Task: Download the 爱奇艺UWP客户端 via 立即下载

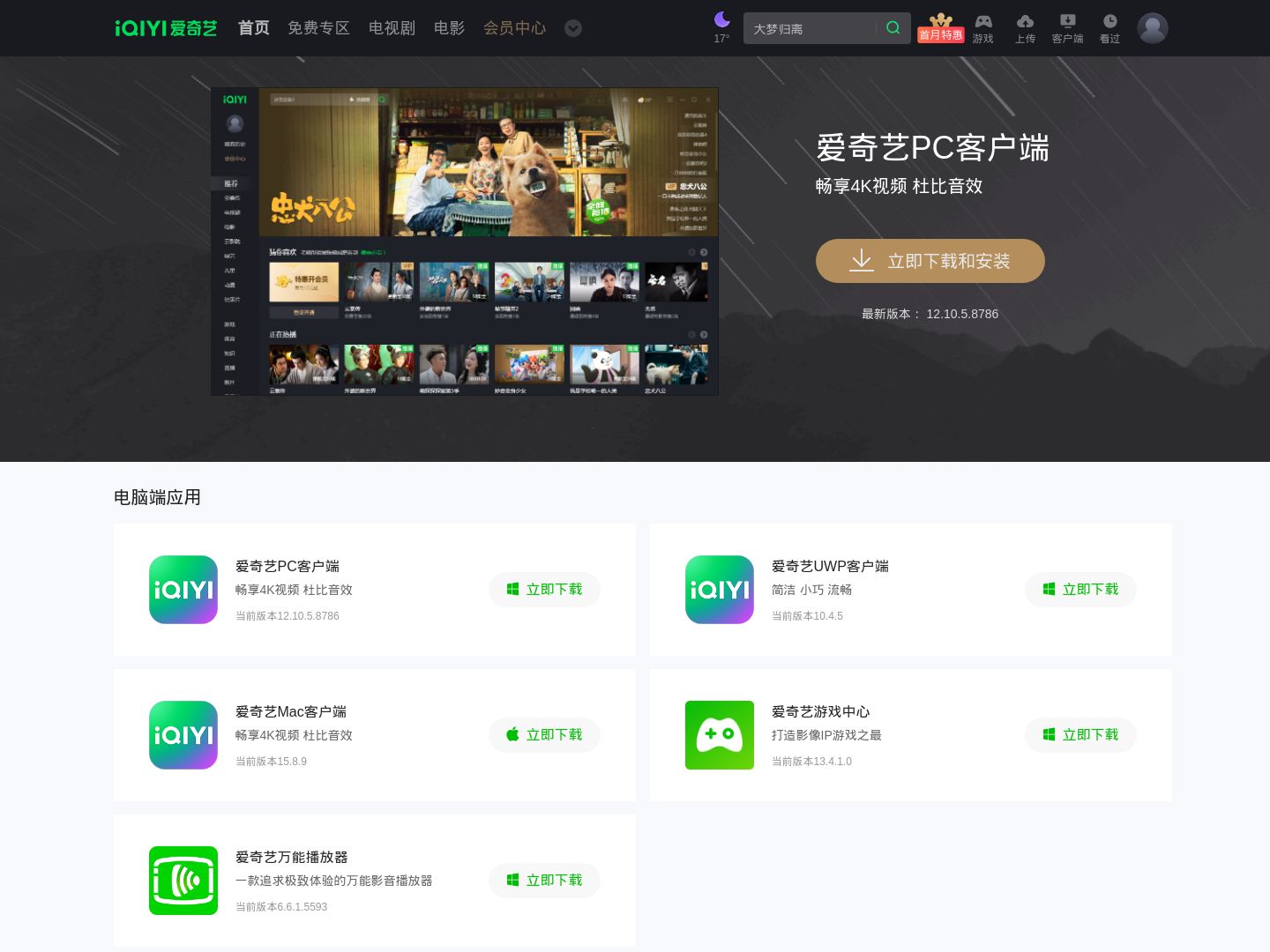Action: [x=1080, y=590]
